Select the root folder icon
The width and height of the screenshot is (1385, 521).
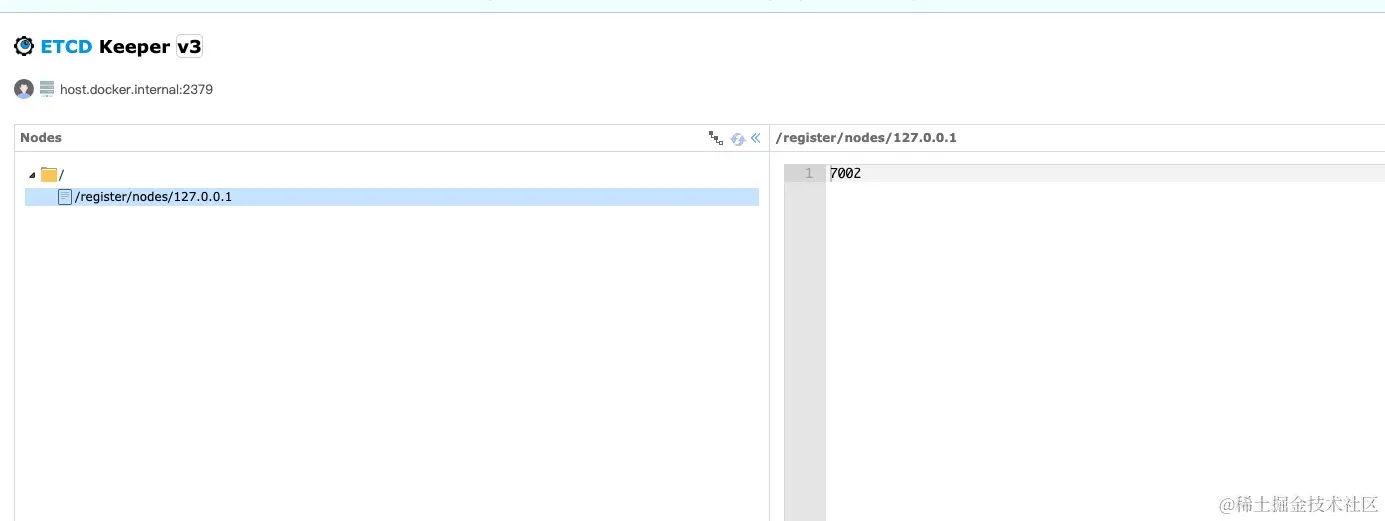pyautogui.click(x=49, y=174)
